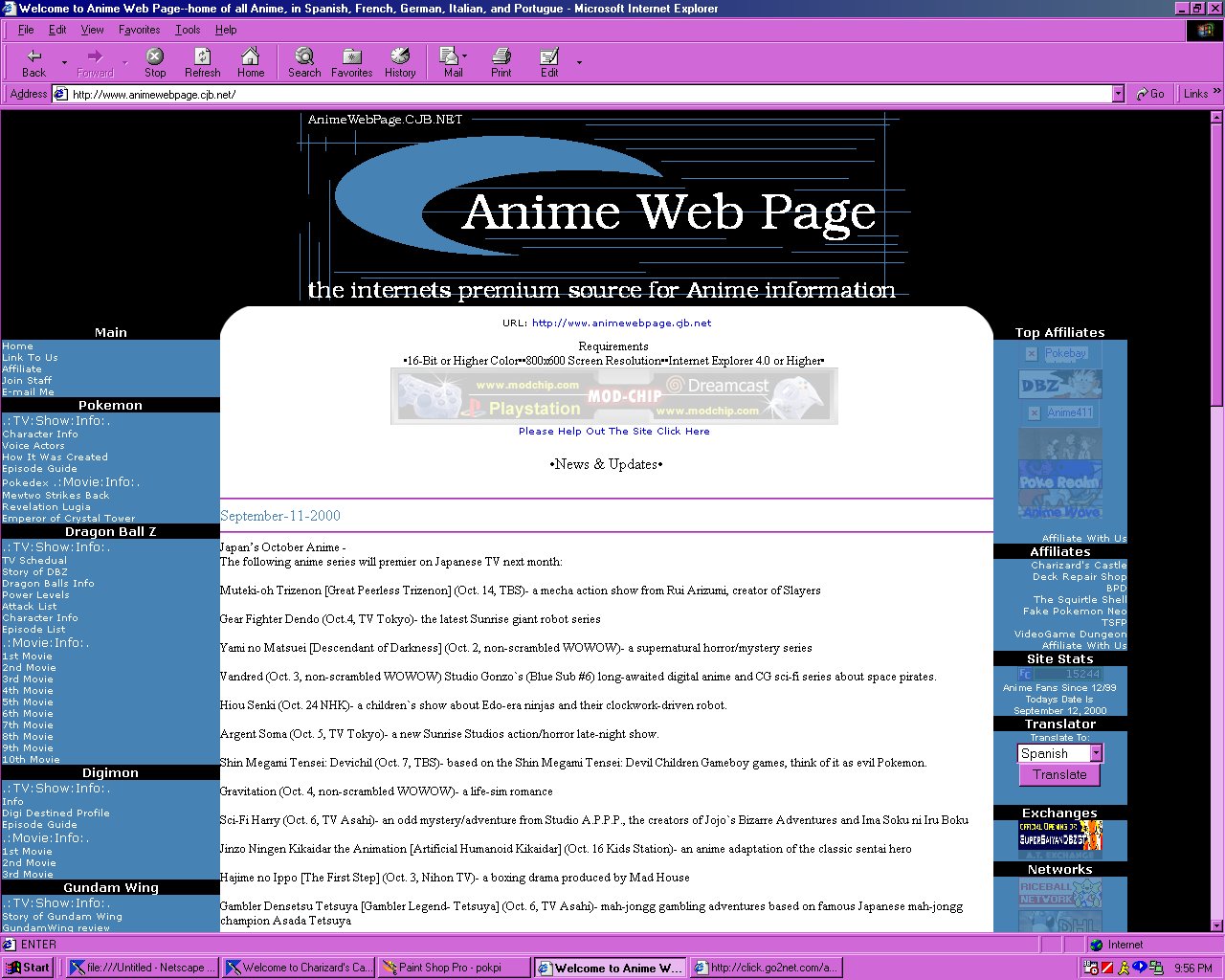Click the red and white tray icon
The image size is (1225, 980).
1106,968
